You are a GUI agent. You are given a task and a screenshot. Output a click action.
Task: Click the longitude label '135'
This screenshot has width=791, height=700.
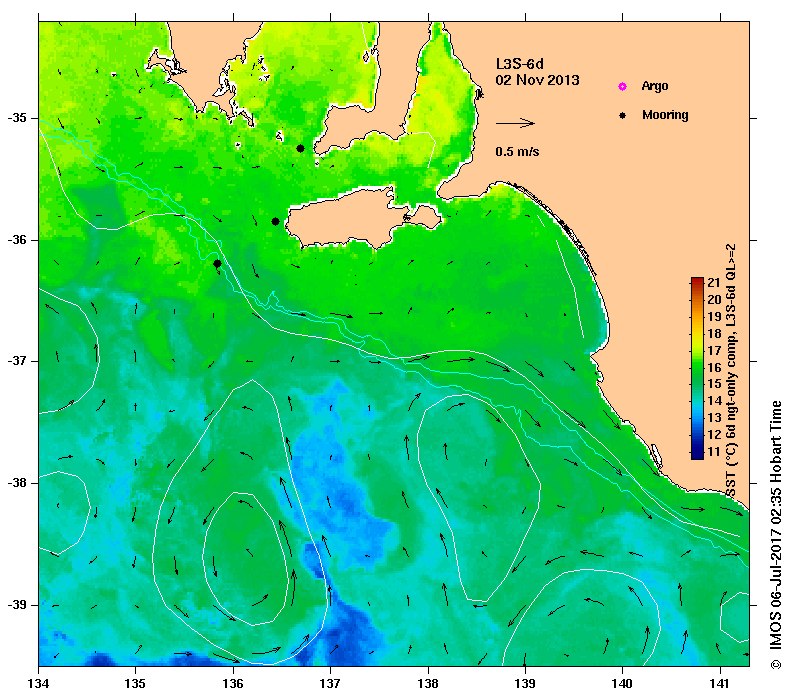point(136,684)
